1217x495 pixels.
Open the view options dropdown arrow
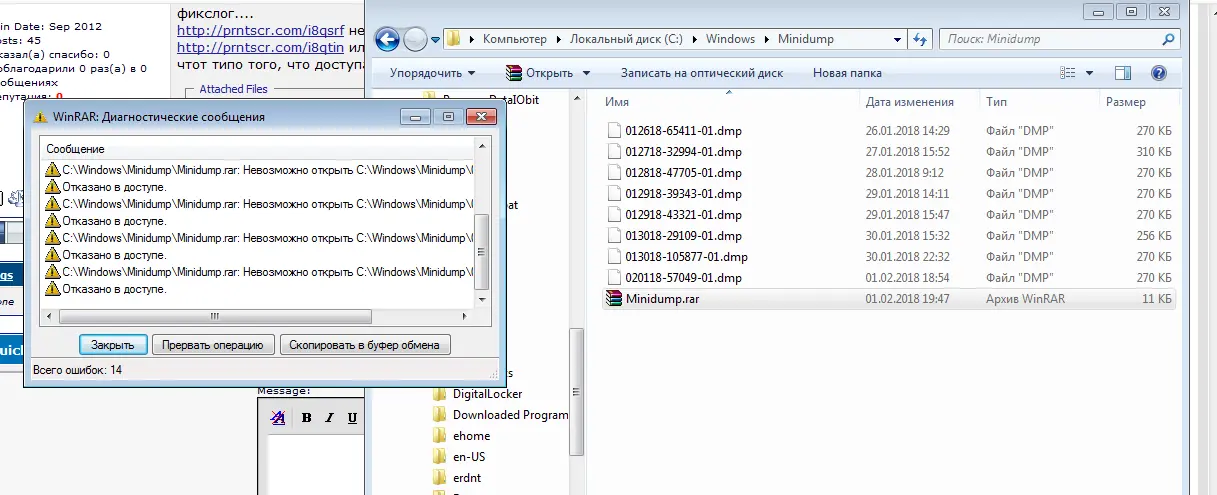pyautogui.click(x=1089, y=73)
